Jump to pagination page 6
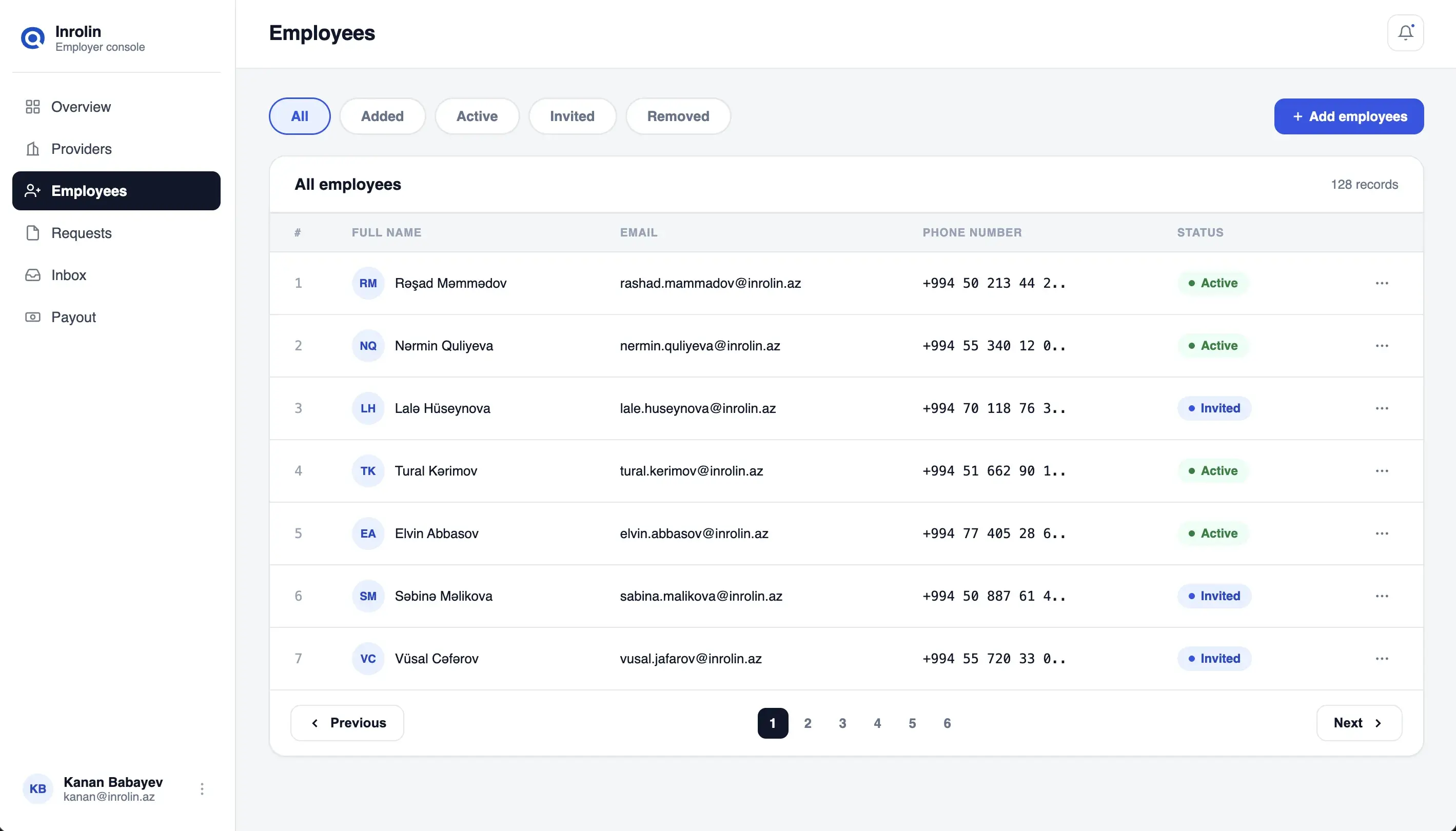This screenshot has width=1456, height=831. (x=947, y=723)
